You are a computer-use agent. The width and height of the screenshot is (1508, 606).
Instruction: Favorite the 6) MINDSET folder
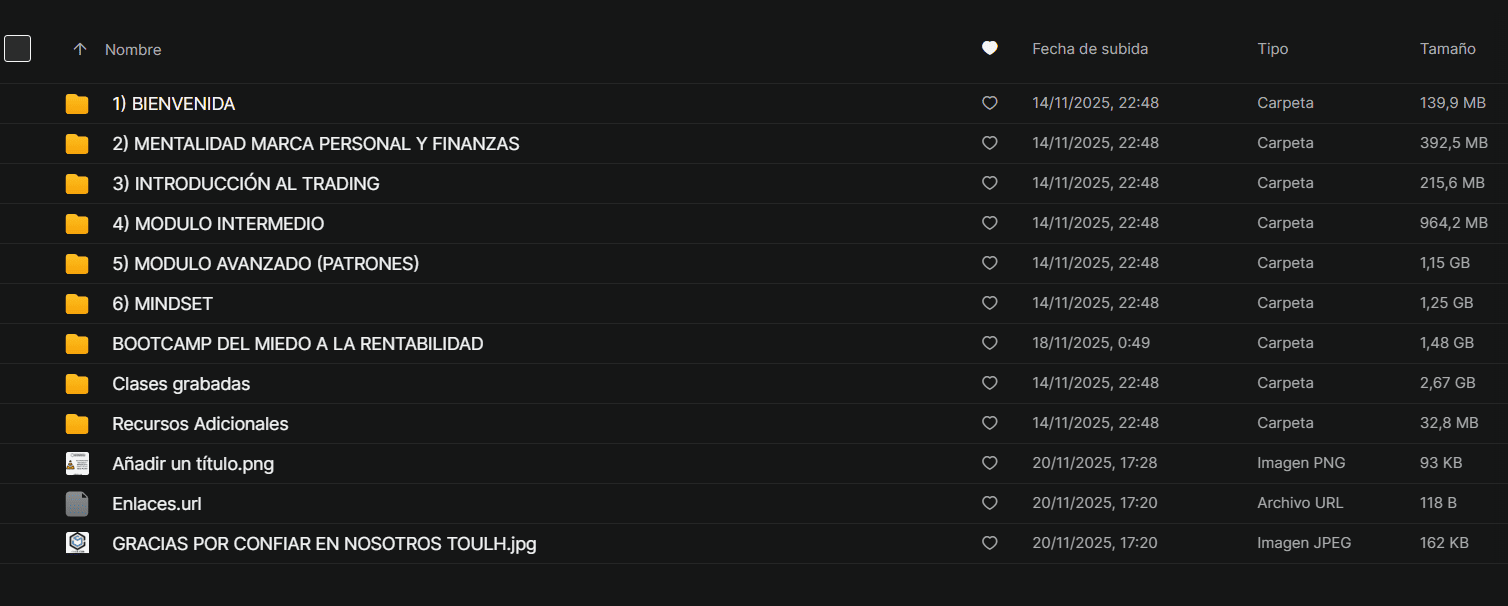pyautogui.click(x=989, y=303)
